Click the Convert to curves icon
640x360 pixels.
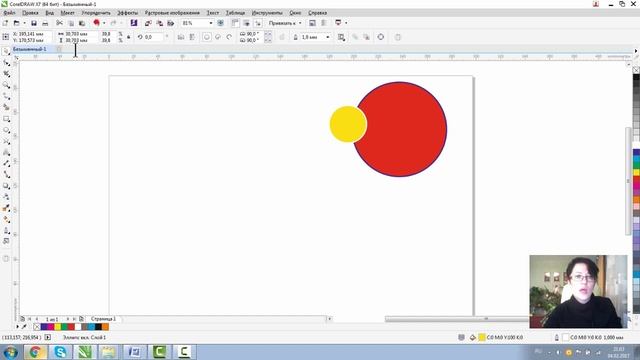(380, 37)
